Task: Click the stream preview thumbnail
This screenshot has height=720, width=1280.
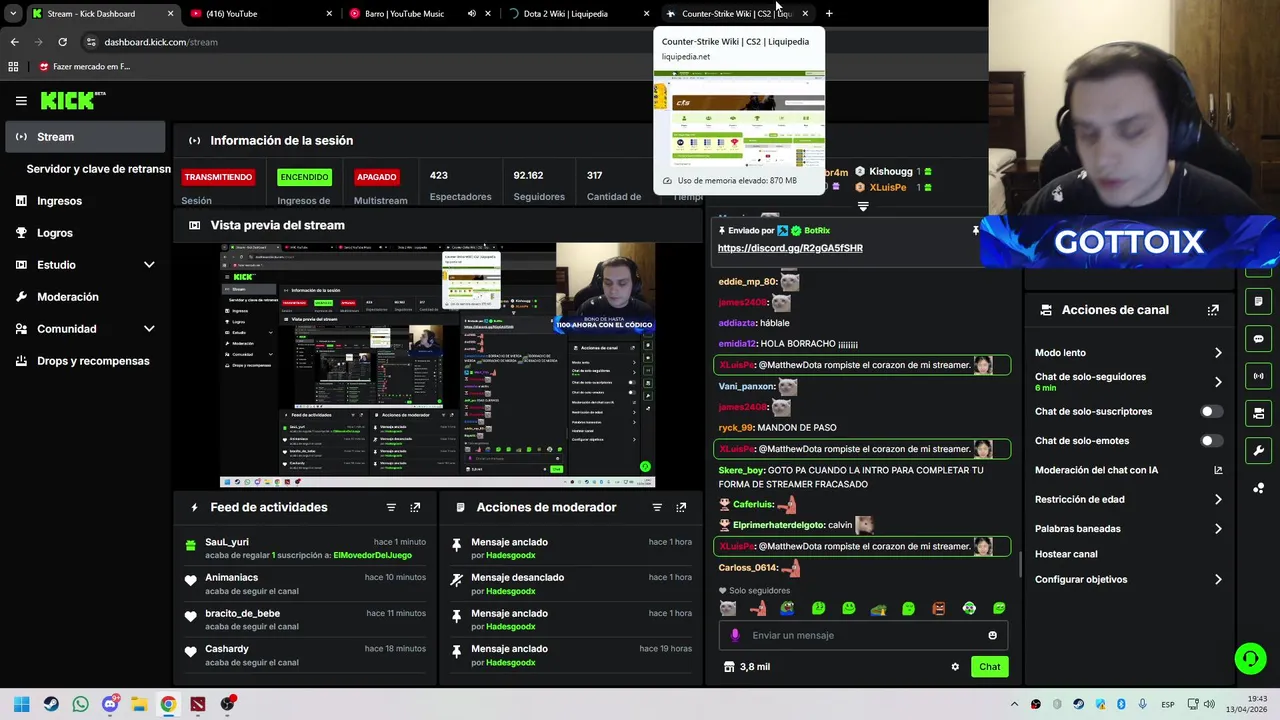Action: 437,365
